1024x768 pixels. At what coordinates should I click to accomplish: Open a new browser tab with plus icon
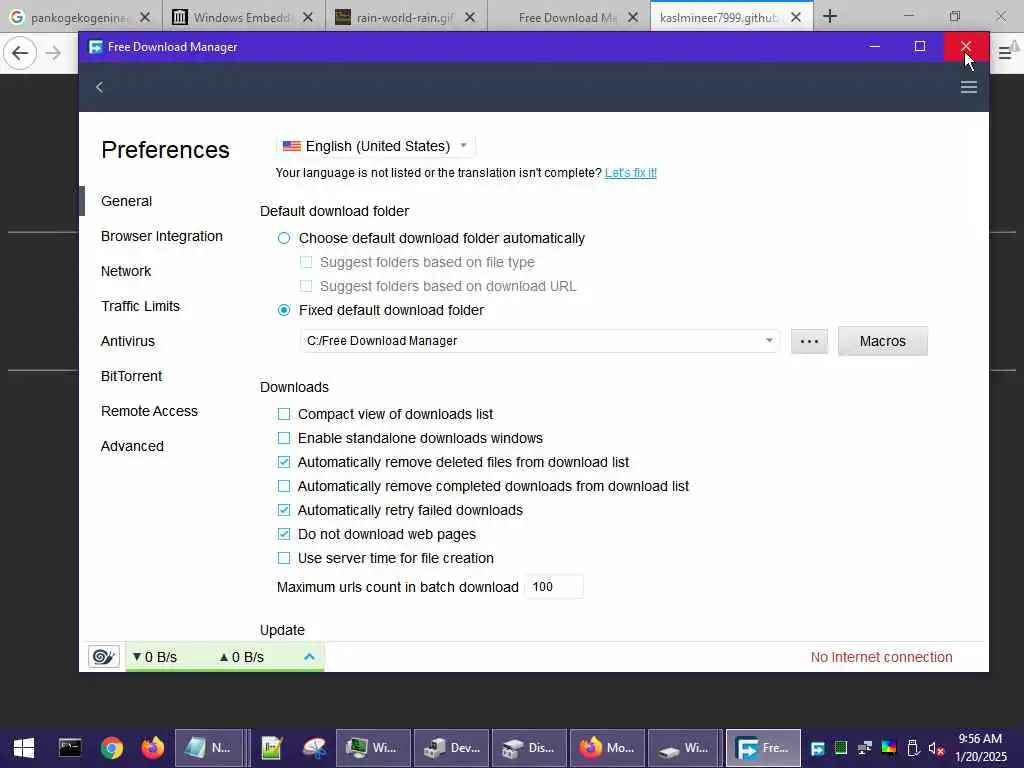830,16
